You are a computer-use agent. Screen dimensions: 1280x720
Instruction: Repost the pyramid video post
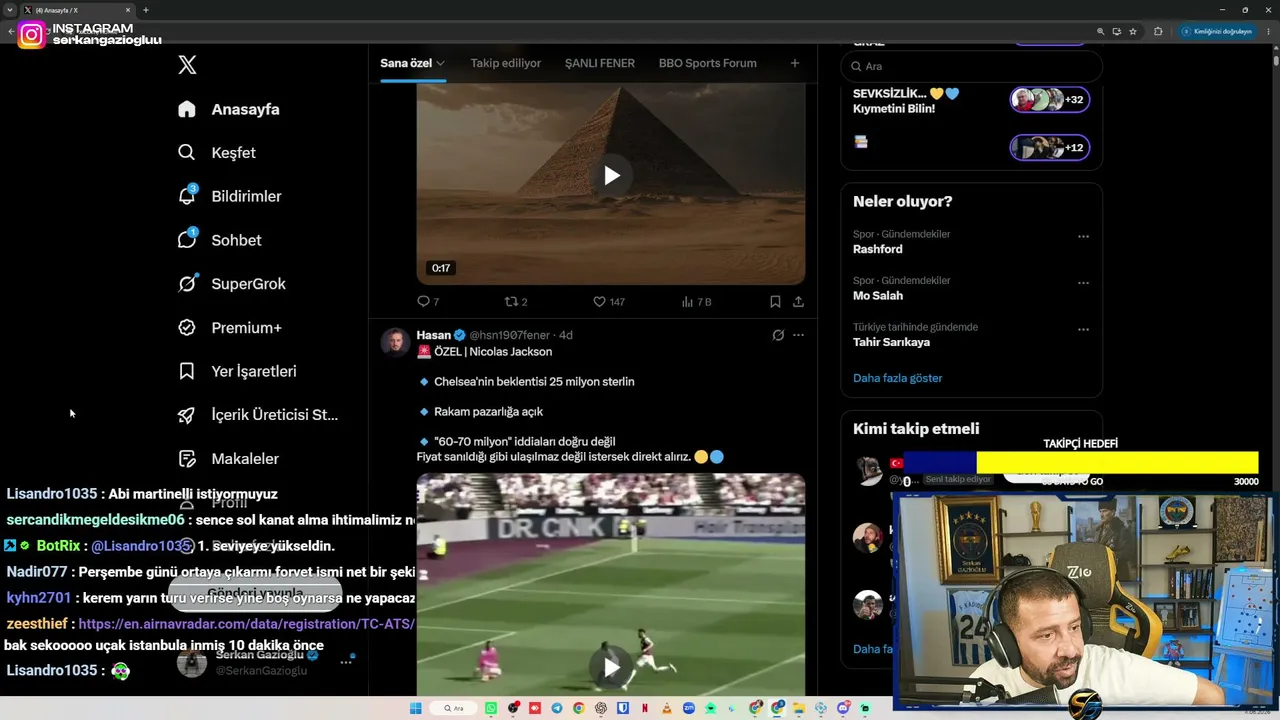pos(516,301)
